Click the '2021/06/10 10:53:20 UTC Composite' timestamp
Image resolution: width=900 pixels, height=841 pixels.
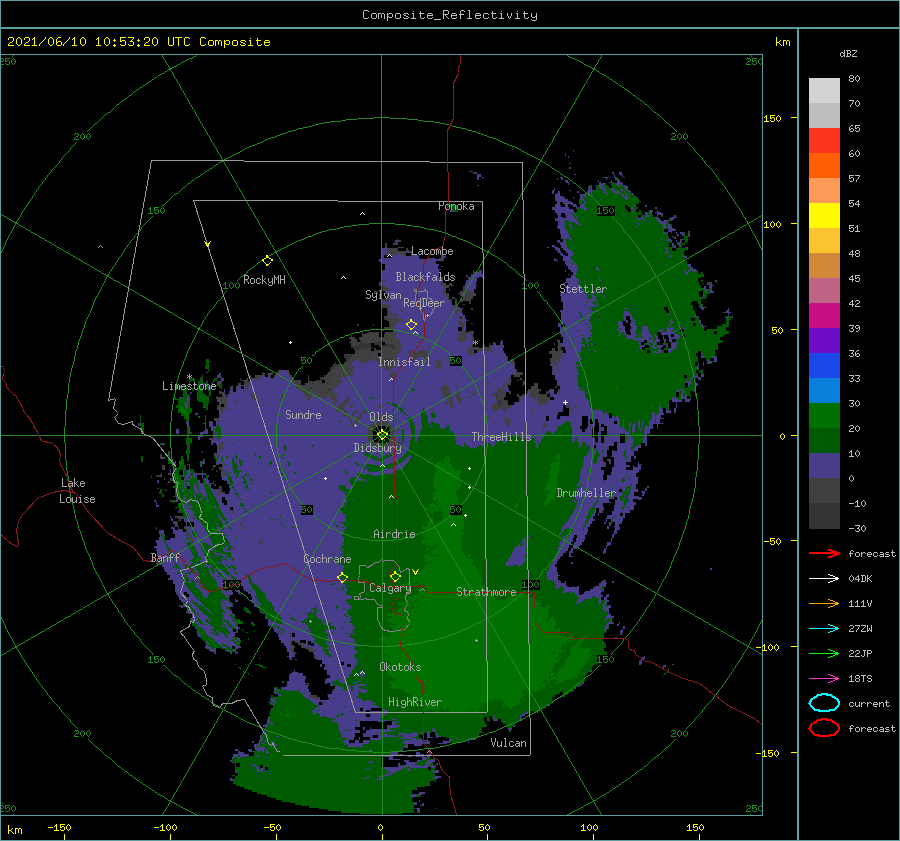(138, 42)
